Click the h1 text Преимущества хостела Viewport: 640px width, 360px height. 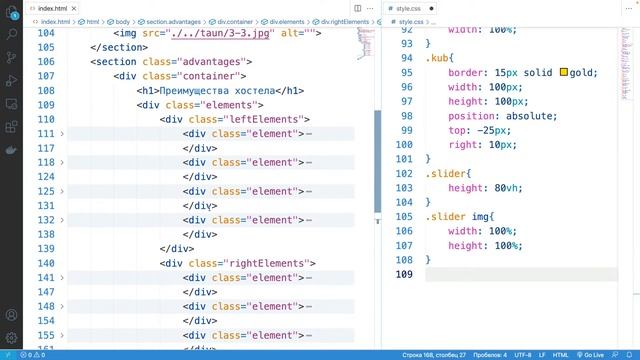click(218, 91)
